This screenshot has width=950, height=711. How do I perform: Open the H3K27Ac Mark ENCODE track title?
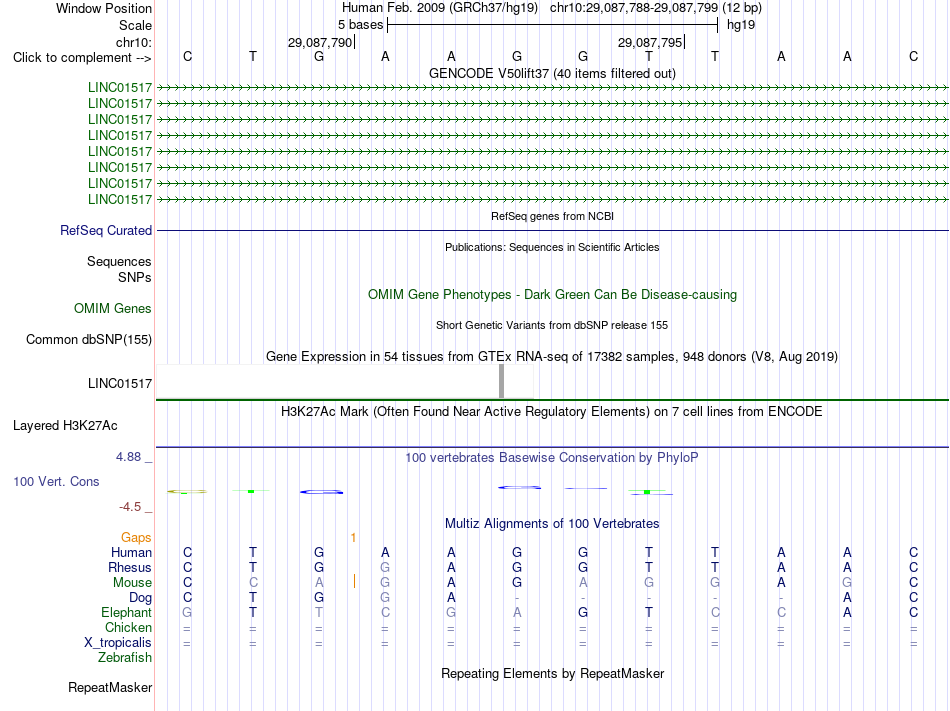click(552, 412)
